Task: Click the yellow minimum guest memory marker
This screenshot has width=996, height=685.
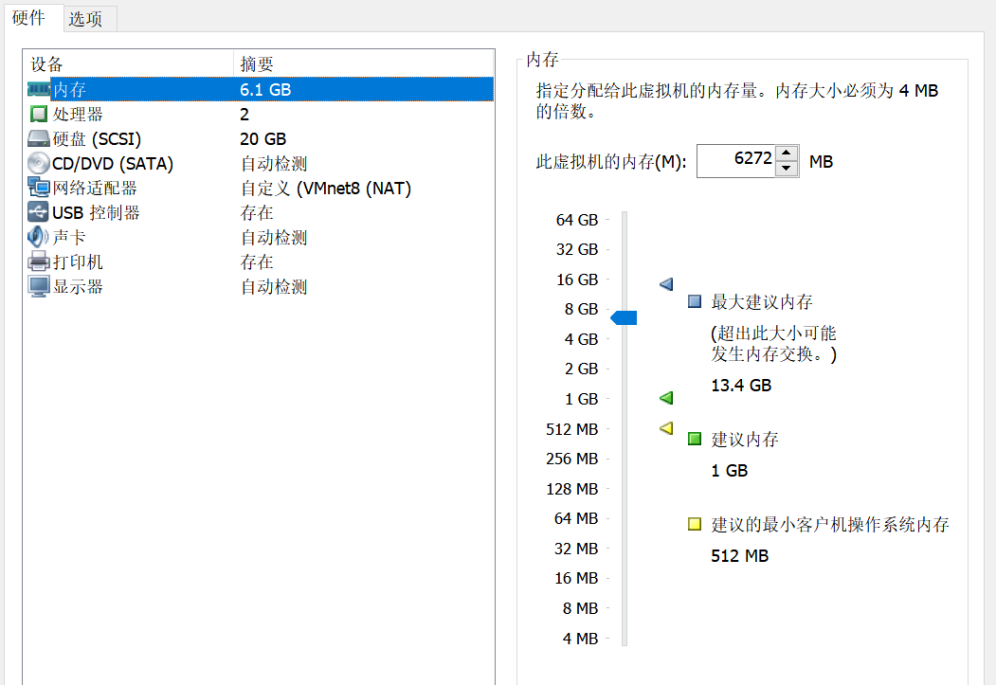Action: [x=666, y=428]
